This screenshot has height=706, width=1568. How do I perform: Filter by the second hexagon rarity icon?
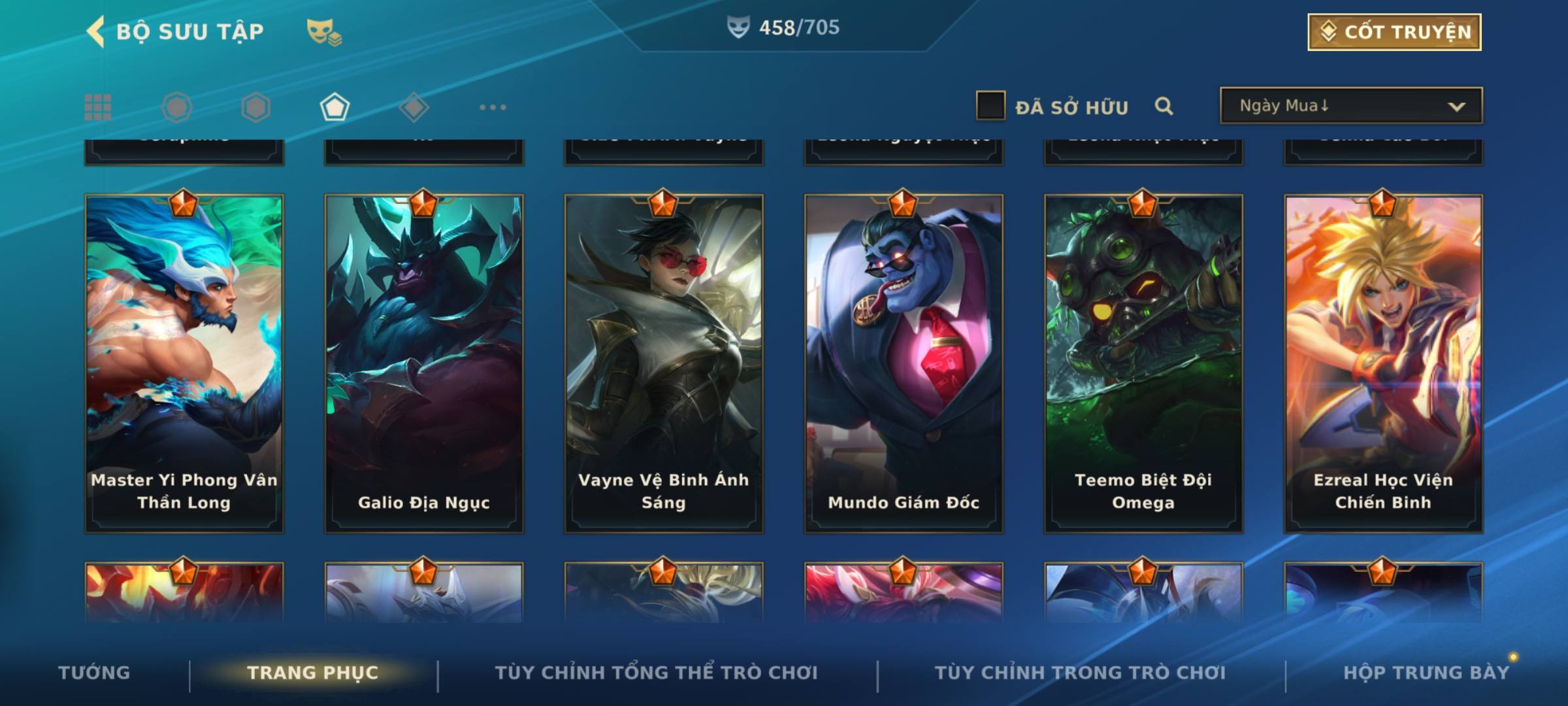coord(255,107)
